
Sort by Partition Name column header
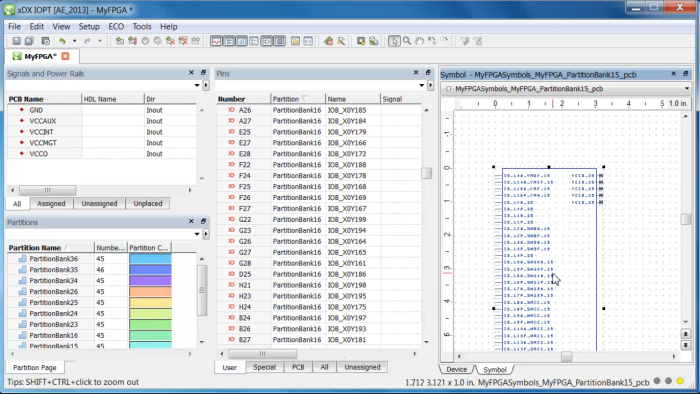(50, 248)
